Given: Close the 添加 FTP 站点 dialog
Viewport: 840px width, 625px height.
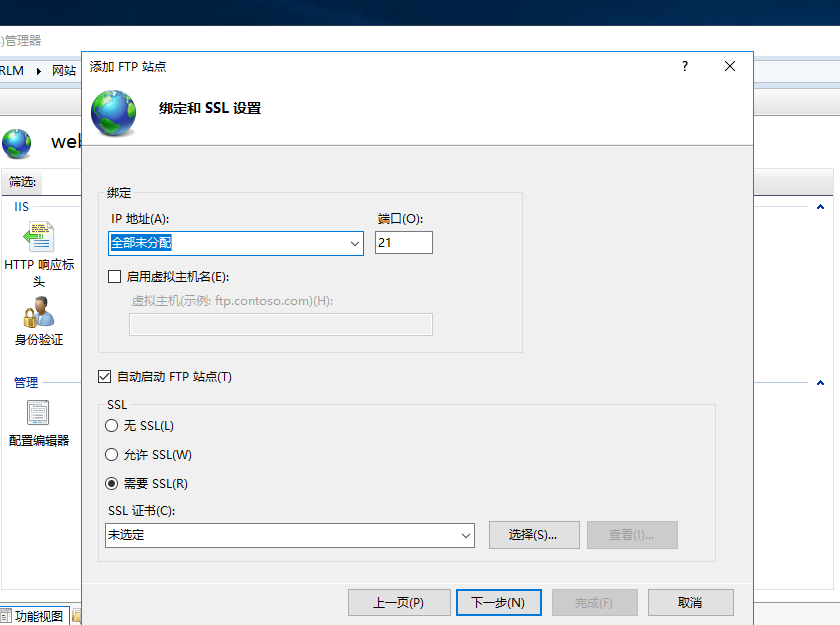Looking at the screenshot, I should tap(730, 66).
